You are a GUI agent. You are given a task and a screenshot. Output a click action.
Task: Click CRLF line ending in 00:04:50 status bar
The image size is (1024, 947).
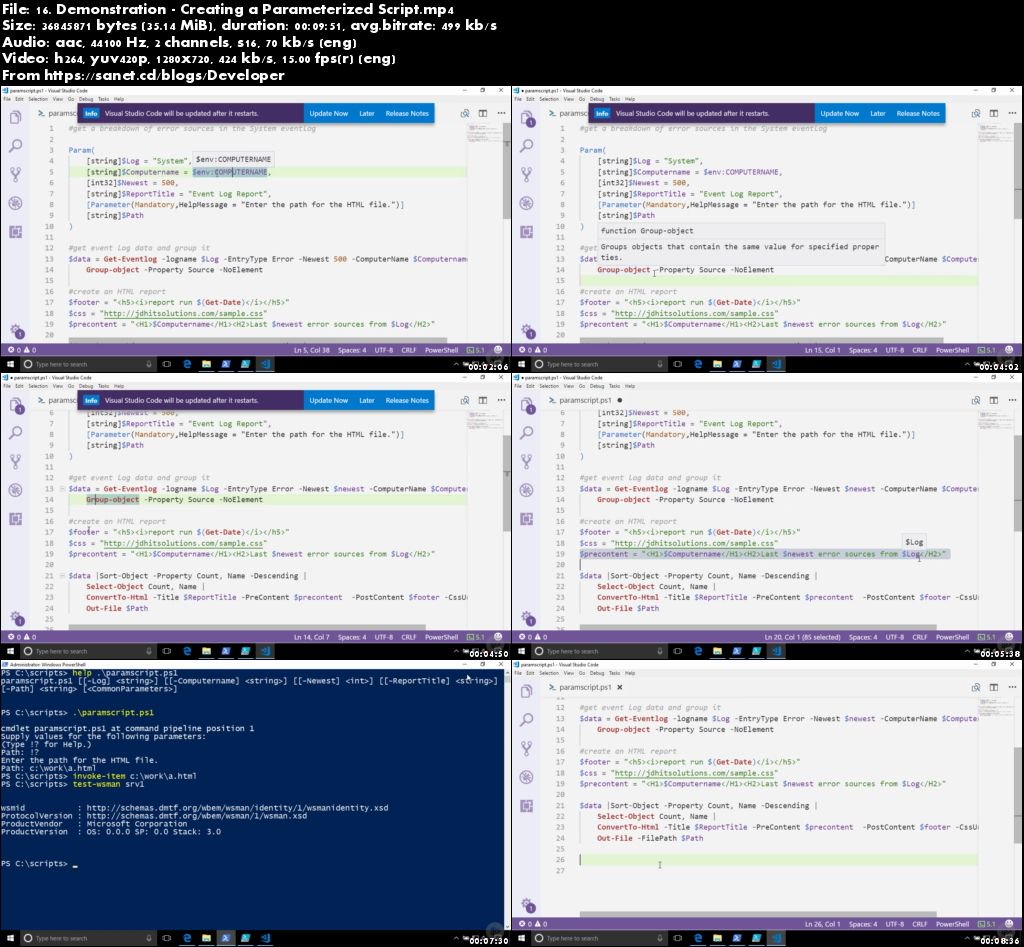409,637
